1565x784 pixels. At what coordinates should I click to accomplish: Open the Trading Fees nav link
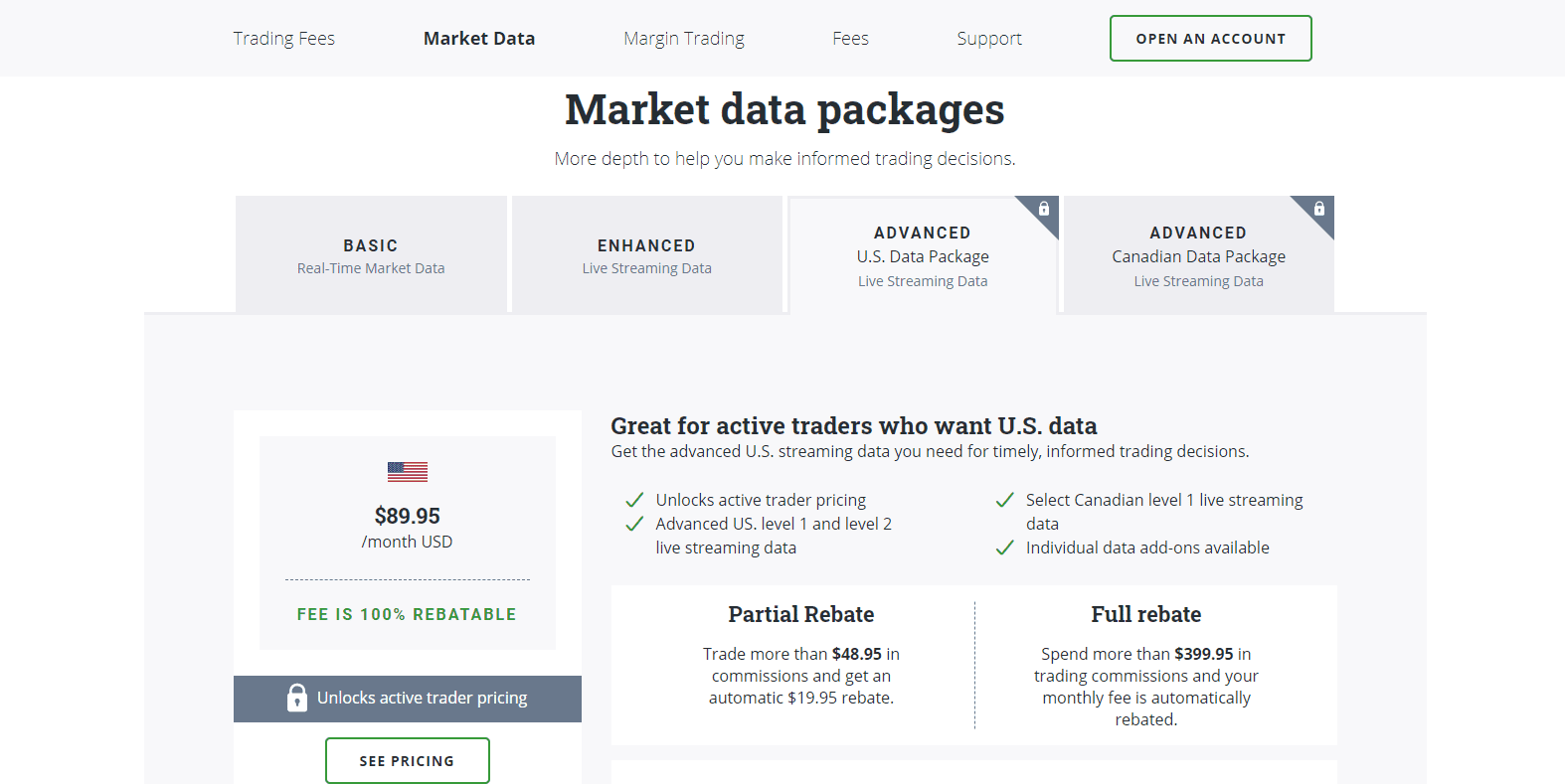pyautogui.click(x=284, y=39)
